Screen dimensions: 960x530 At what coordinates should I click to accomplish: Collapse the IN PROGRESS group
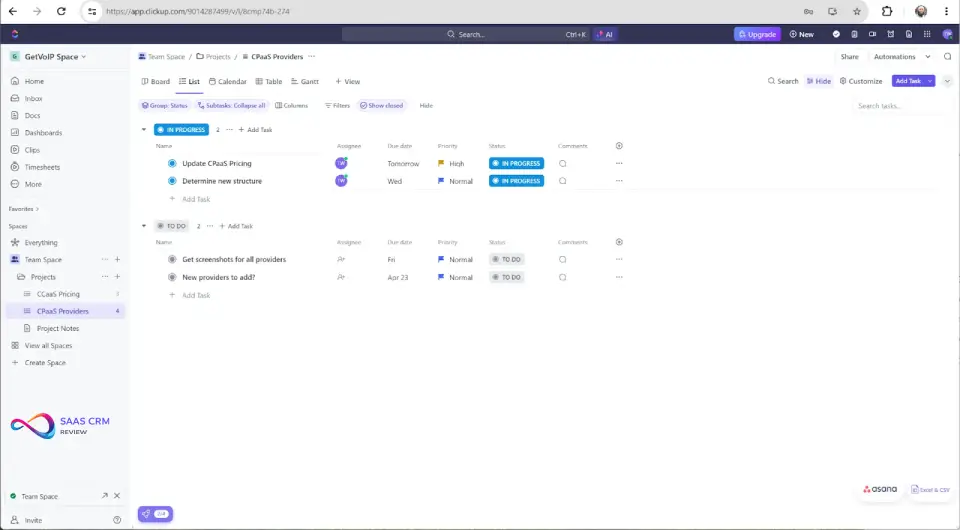144,129
